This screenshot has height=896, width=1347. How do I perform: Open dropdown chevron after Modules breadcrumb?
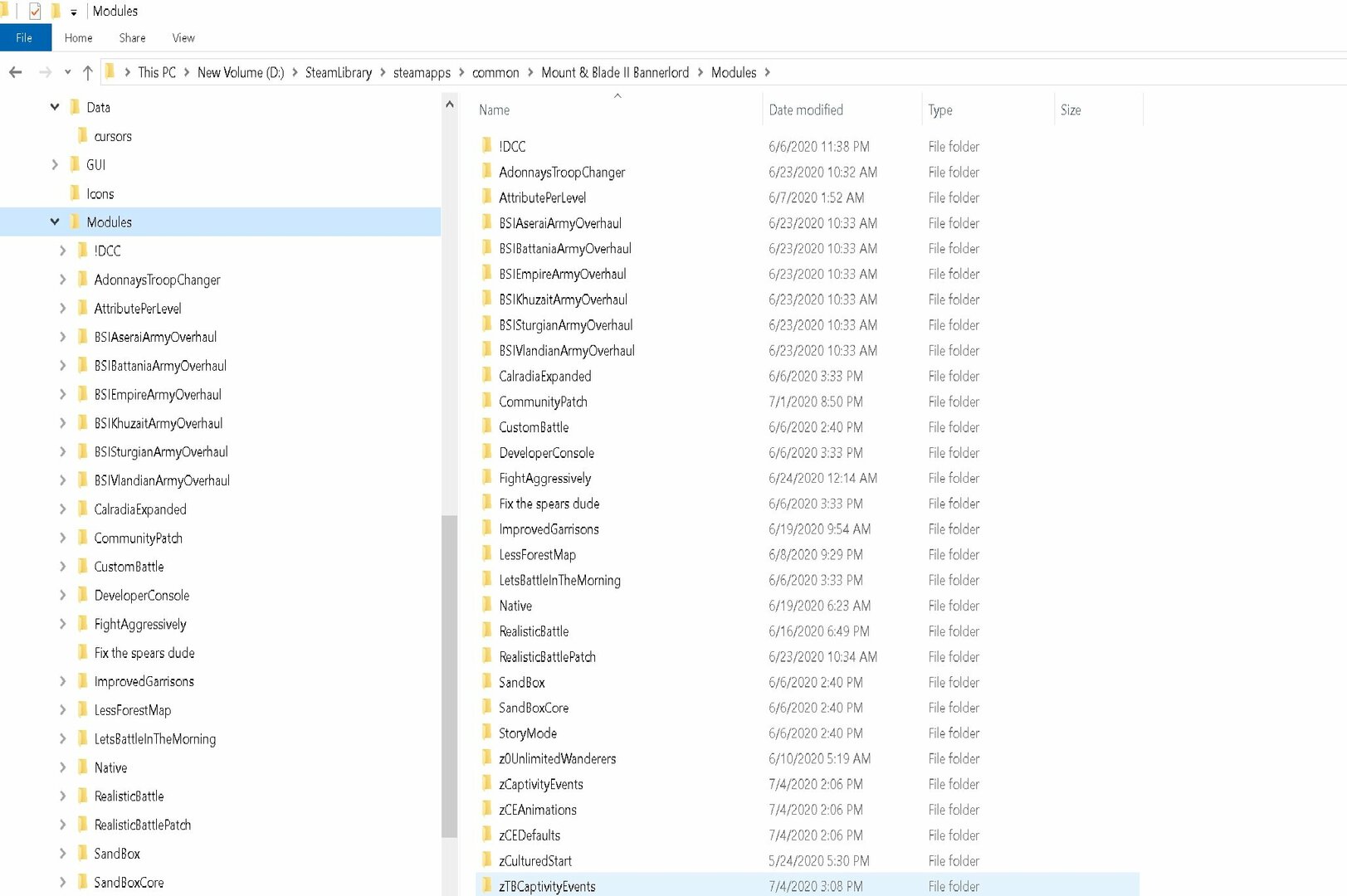[x=768, y=72]
